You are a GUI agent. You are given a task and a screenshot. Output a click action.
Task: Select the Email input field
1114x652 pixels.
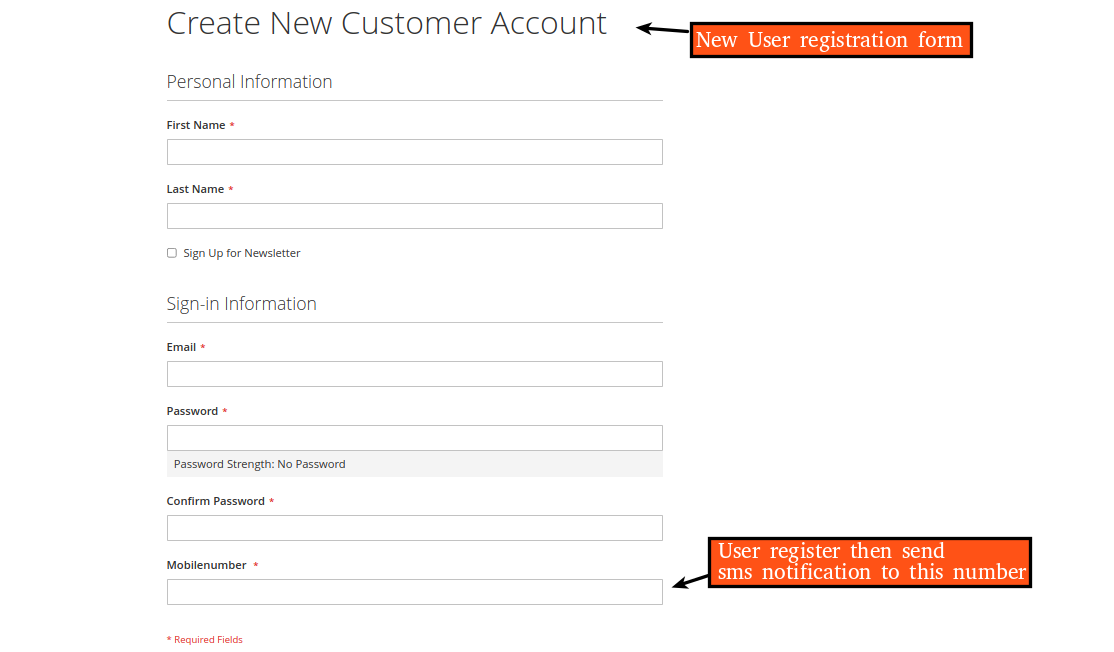coord(414,373)
